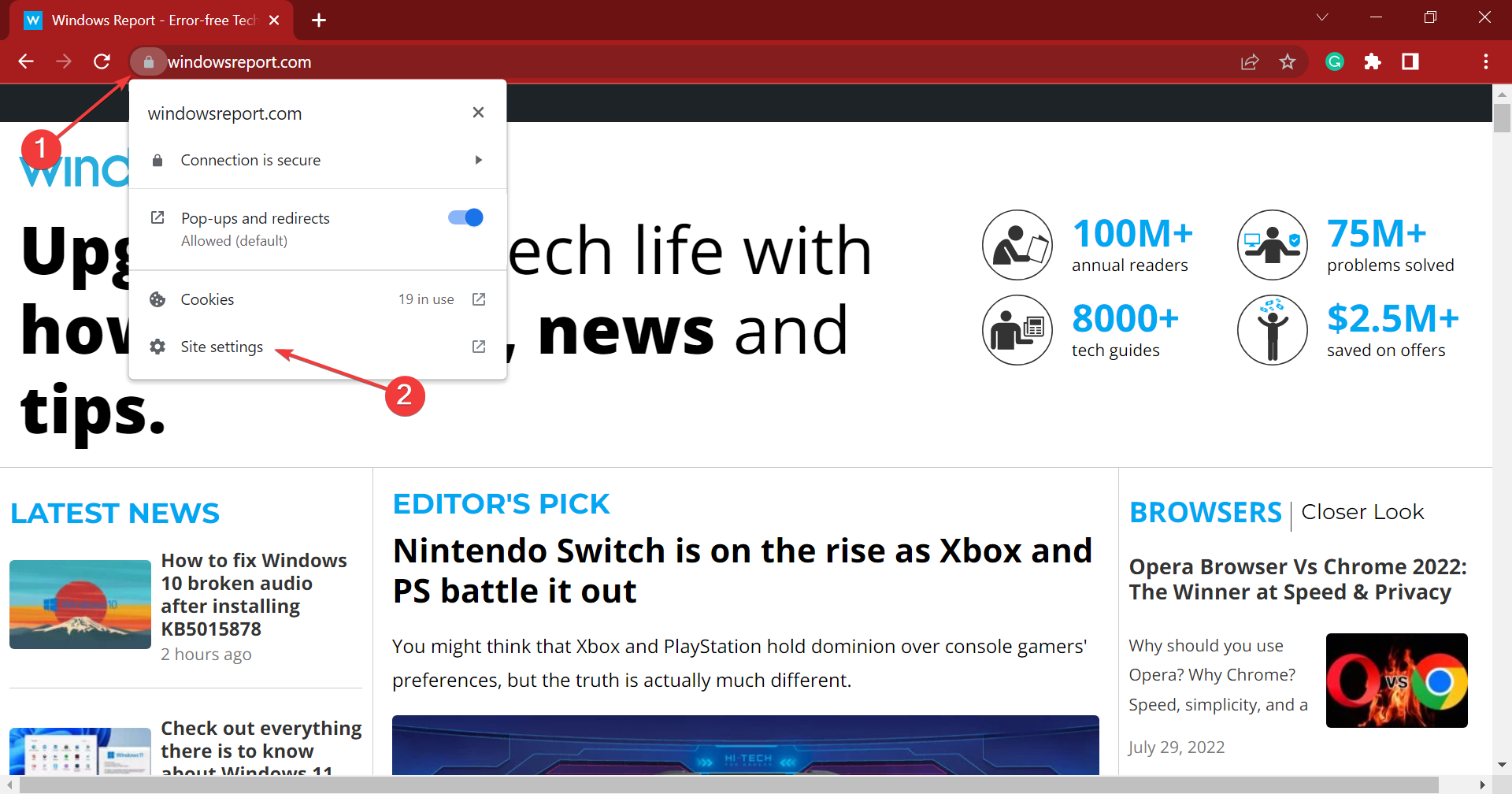
Task: Click the Cookies entry
Action: pyautogui.click(x=317, y=299)
